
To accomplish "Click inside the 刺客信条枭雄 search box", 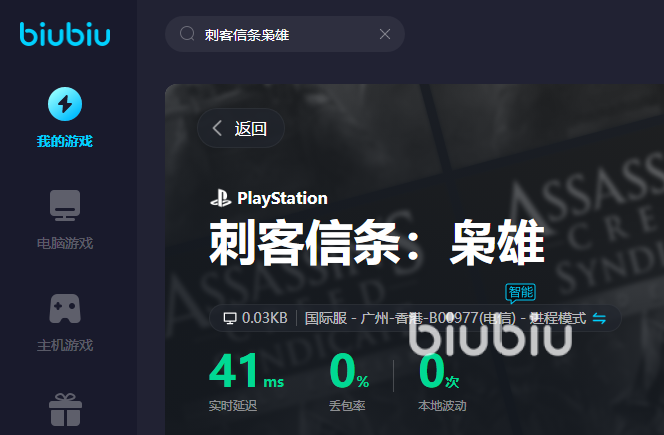I will coord(285,34).
